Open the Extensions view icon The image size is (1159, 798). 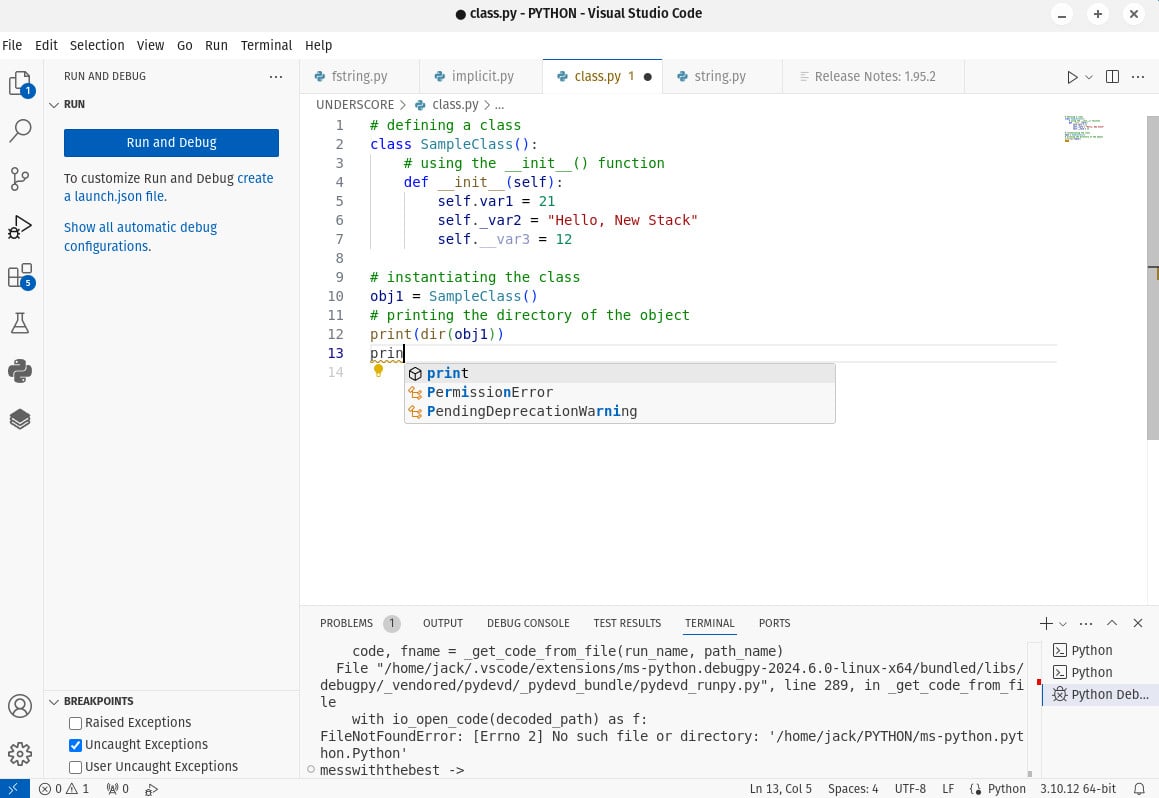(x=21, y=276)
